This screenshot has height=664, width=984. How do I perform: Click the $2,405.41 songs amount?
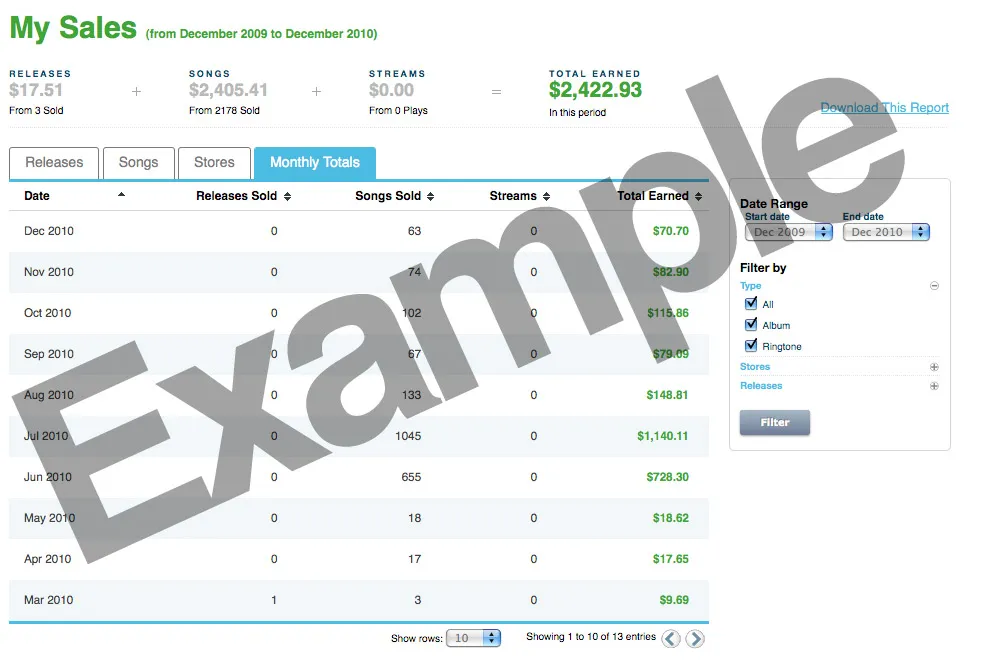[228, 90]
